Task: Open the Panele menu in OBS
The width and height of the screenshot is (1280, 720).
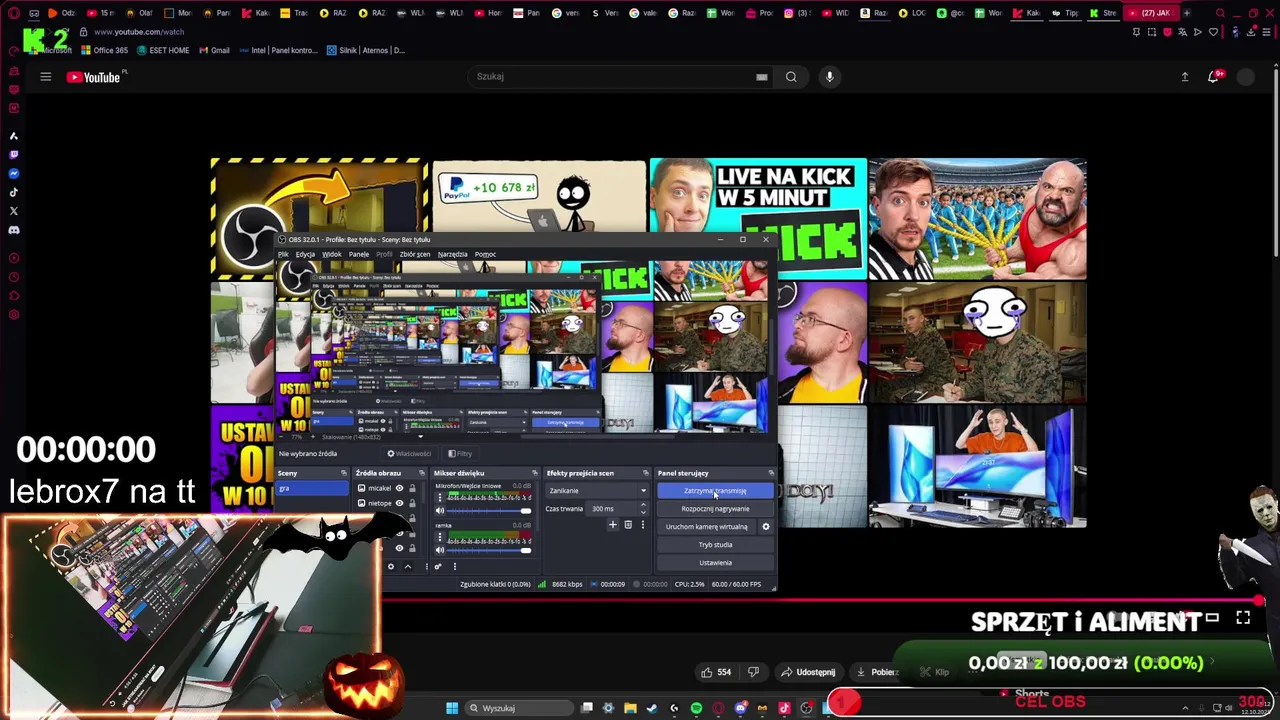Action: pyautogui.click(x=358, y=254)
